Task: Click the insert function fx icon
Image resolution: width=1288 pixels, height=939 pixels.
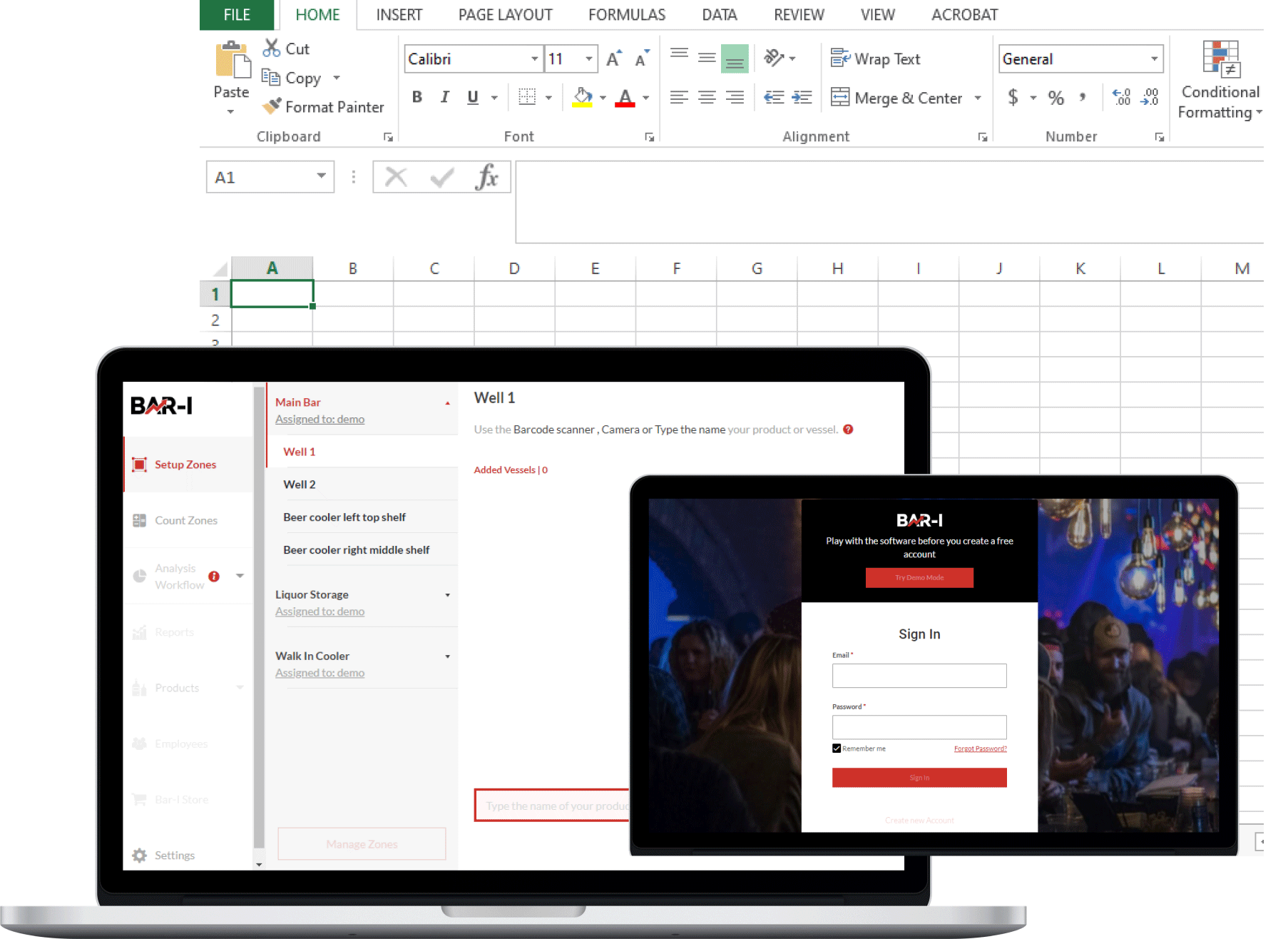Action: coord(487,177)
